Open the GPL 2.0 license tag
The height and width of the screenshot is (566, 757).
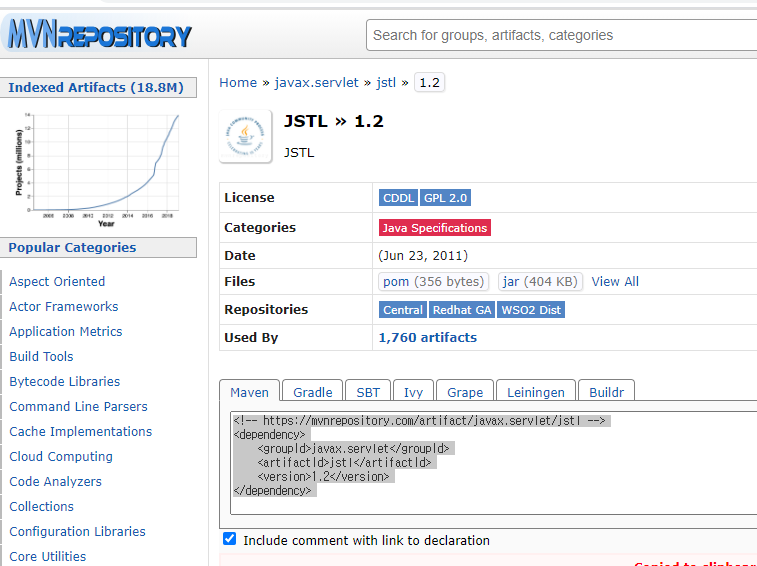pyautogui.click(x=445, y=198)
